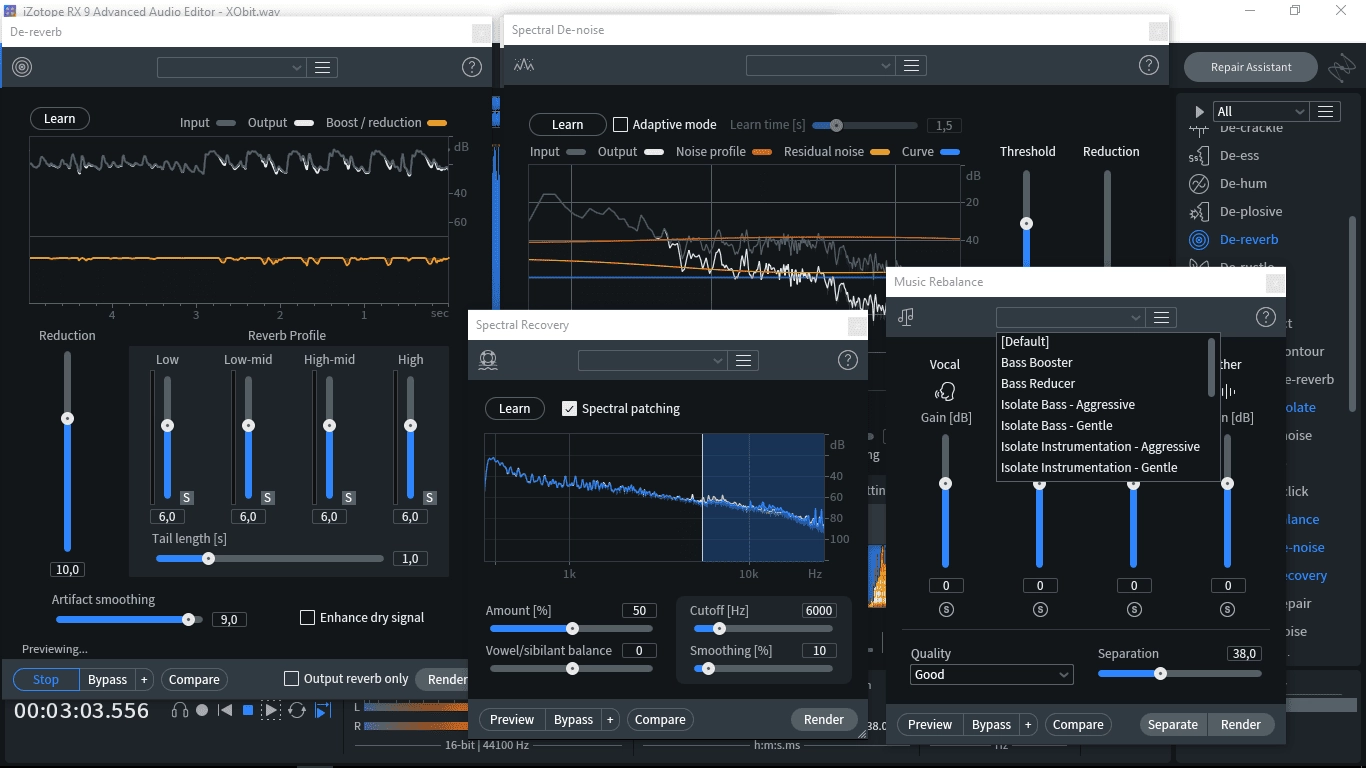Click the Music Rebalance module icon

tap(906, 317)
